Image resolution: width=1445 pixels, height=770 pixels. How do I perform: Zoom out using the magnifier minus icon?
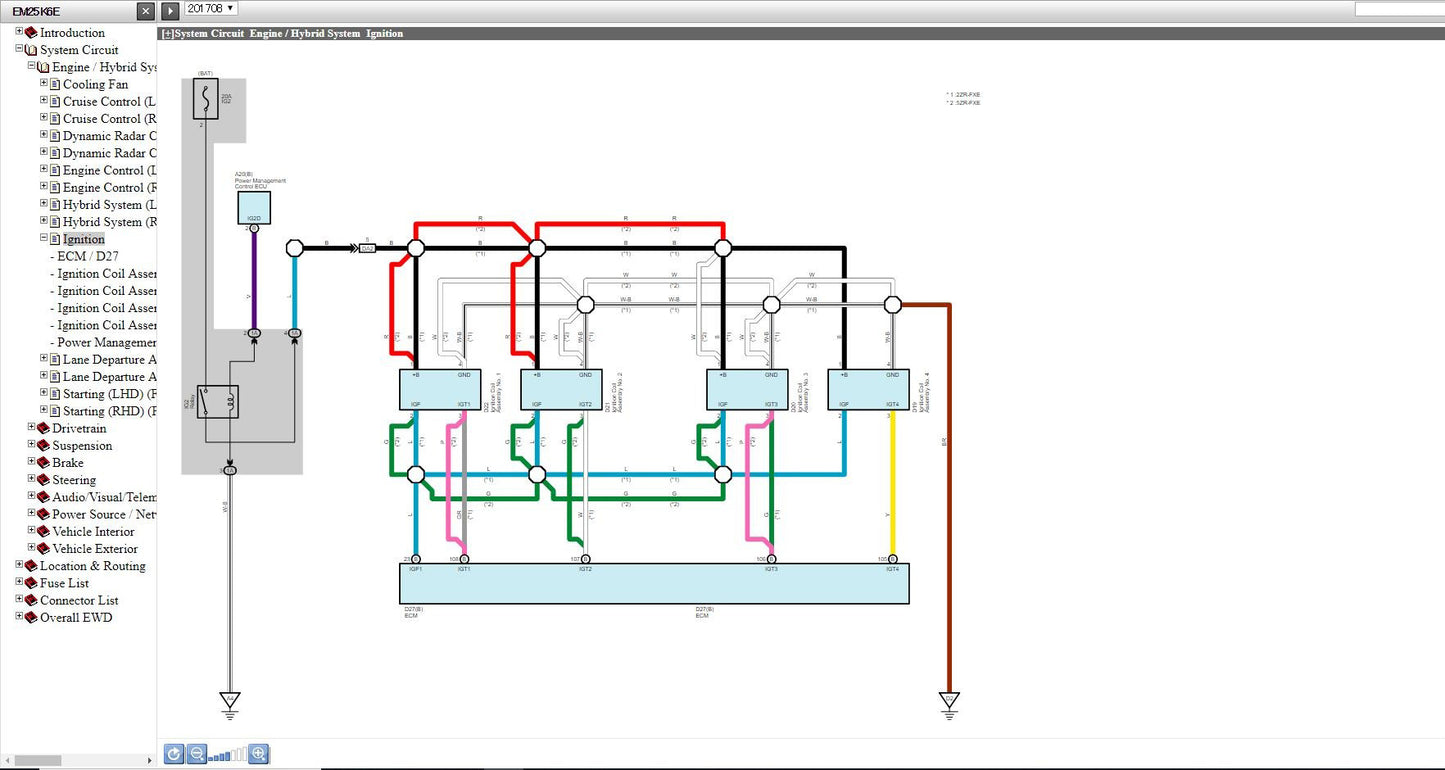click(197, 754)
